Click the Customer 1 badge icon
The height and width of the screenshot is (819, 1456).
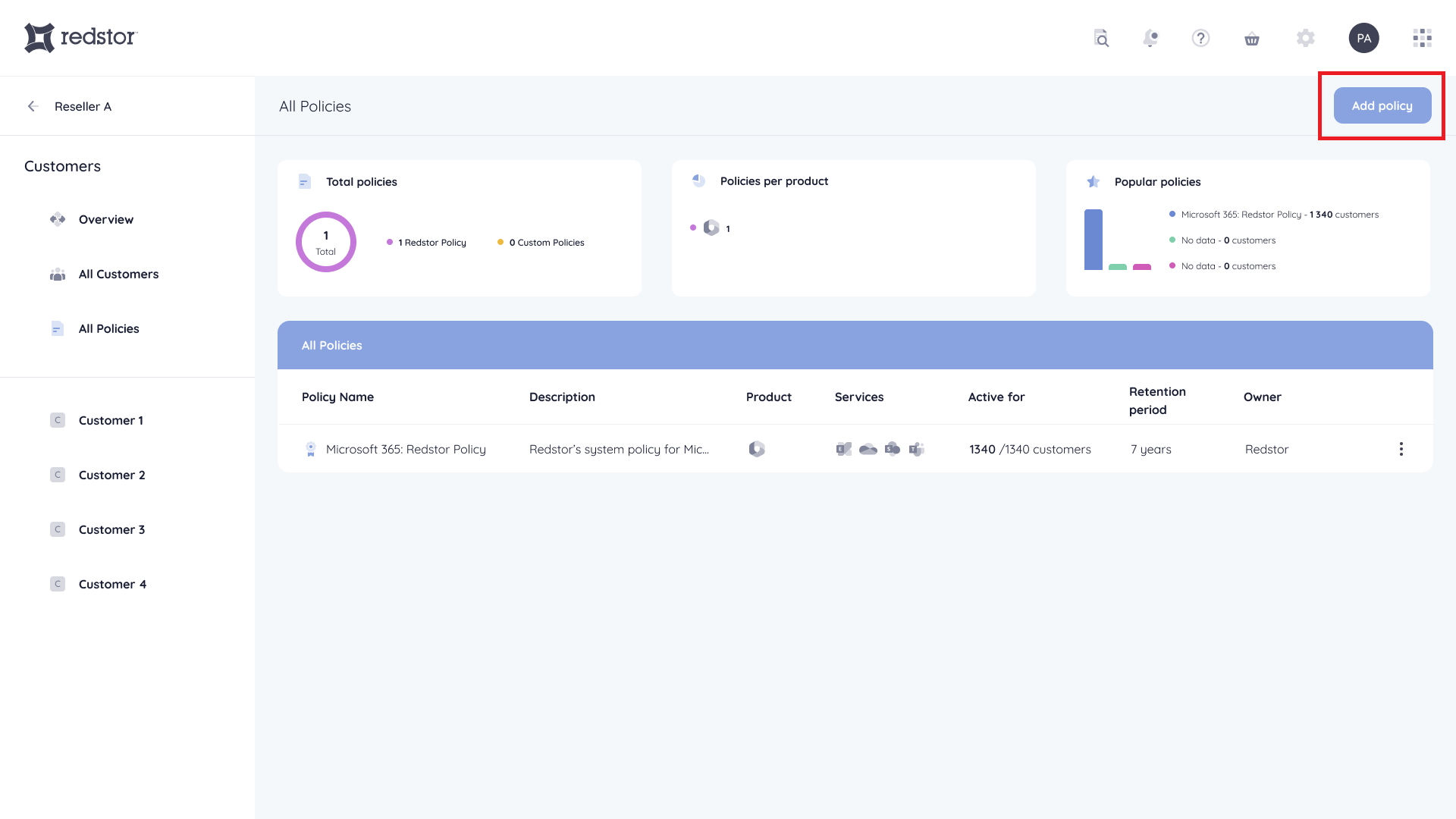(x=58, y=420)
